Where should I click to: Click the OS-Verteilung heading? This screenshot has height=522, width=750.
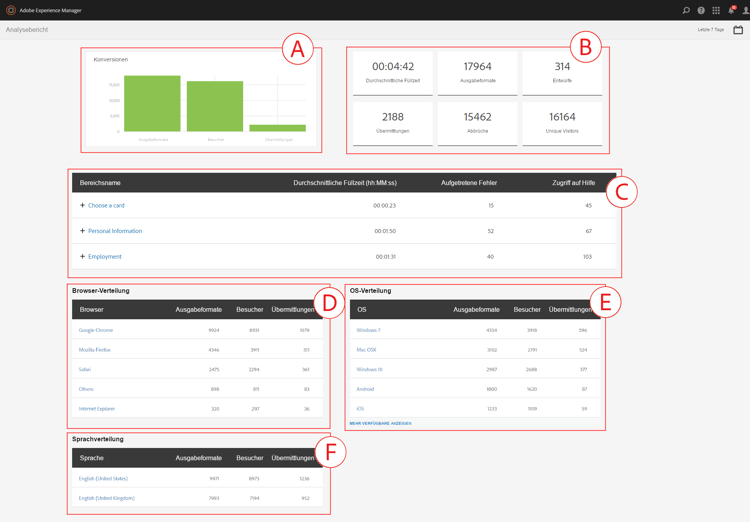370,290
